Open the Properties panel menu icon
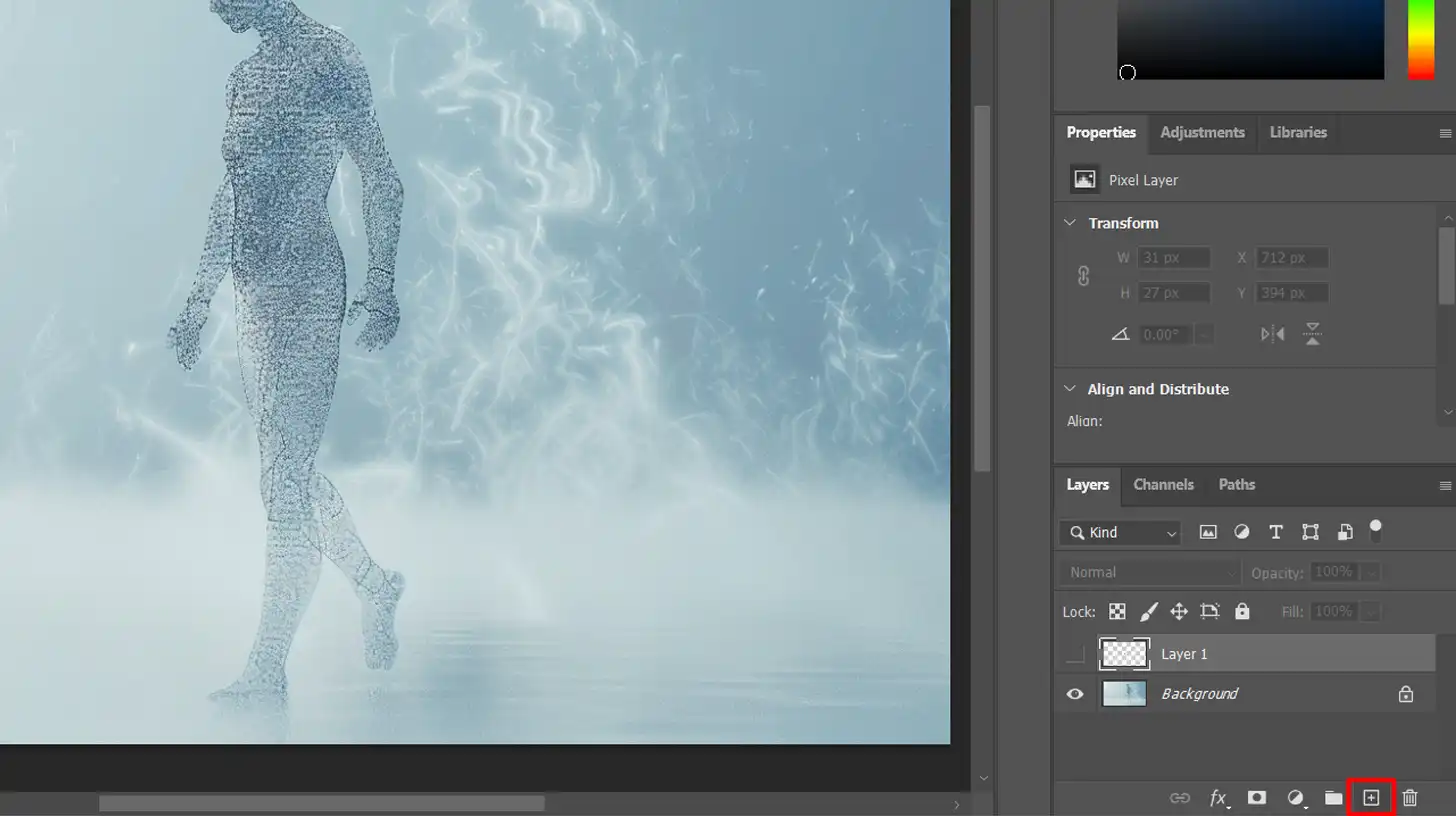 1445,133
